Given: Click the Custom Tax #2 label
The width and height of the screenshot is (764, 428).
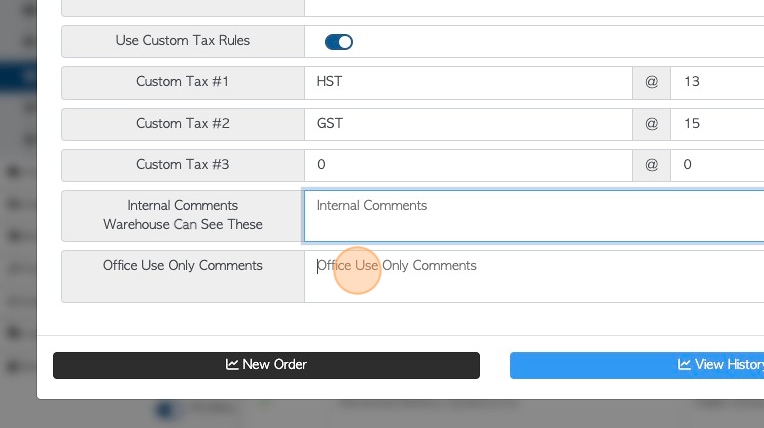Looking at the screenshot, I should tap(183, 123).
